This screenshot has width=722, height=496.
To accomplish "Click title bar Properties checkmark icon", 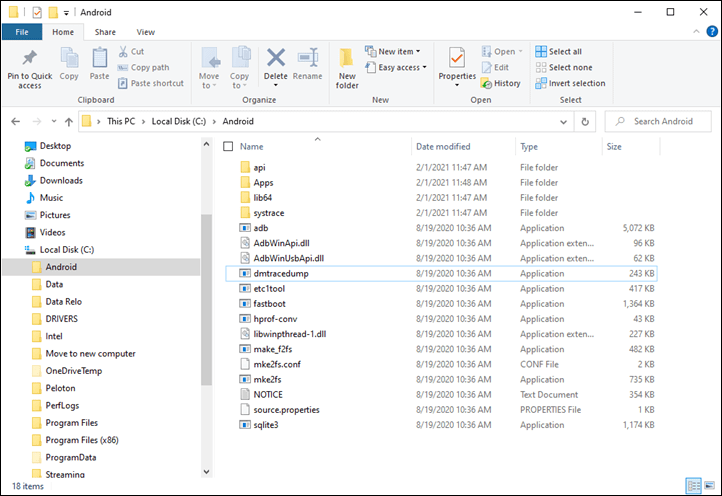I will point(37,12).
